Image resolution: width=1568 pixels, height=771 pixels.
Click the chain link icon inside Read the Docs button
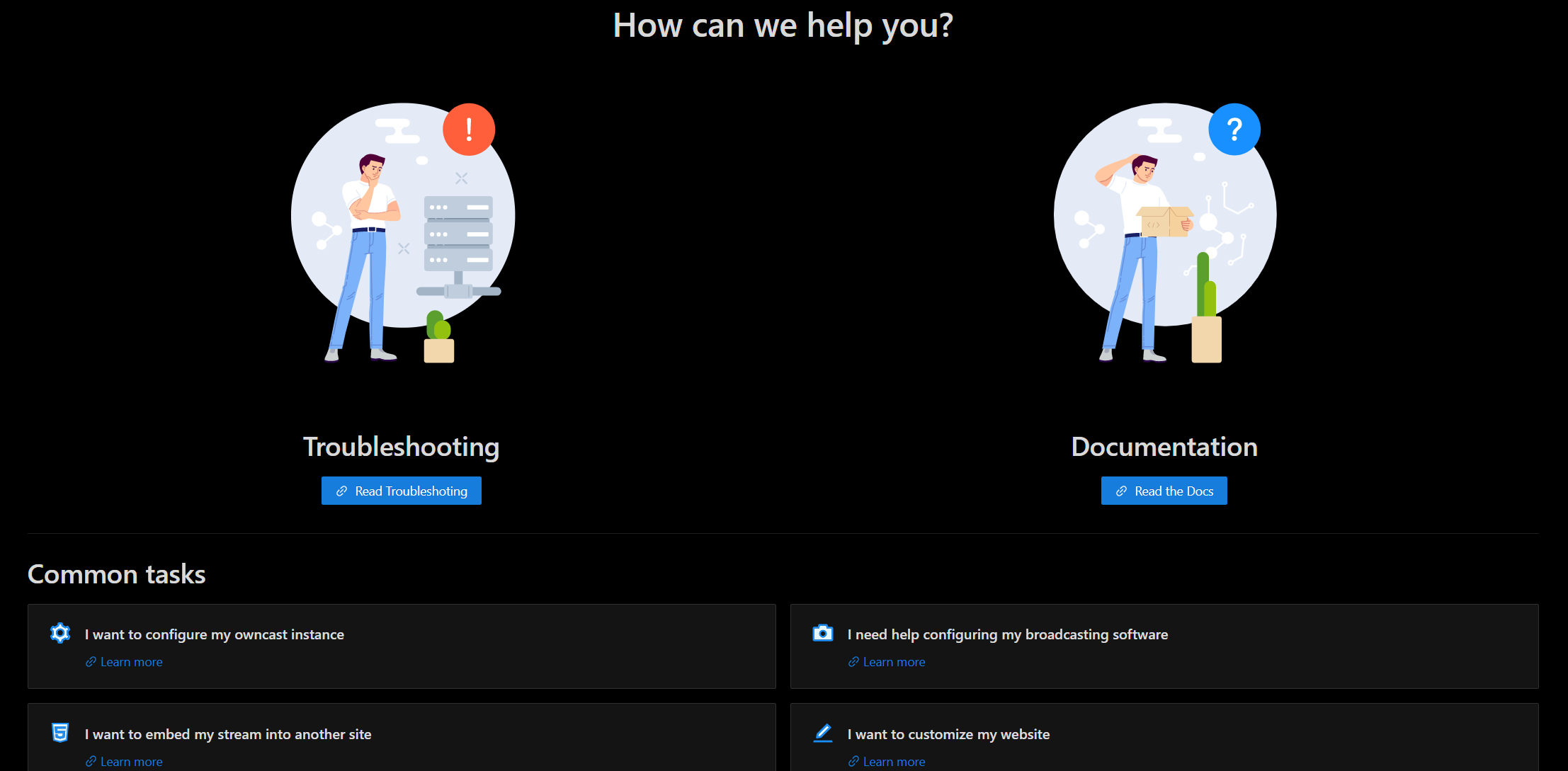[1121, 491]
